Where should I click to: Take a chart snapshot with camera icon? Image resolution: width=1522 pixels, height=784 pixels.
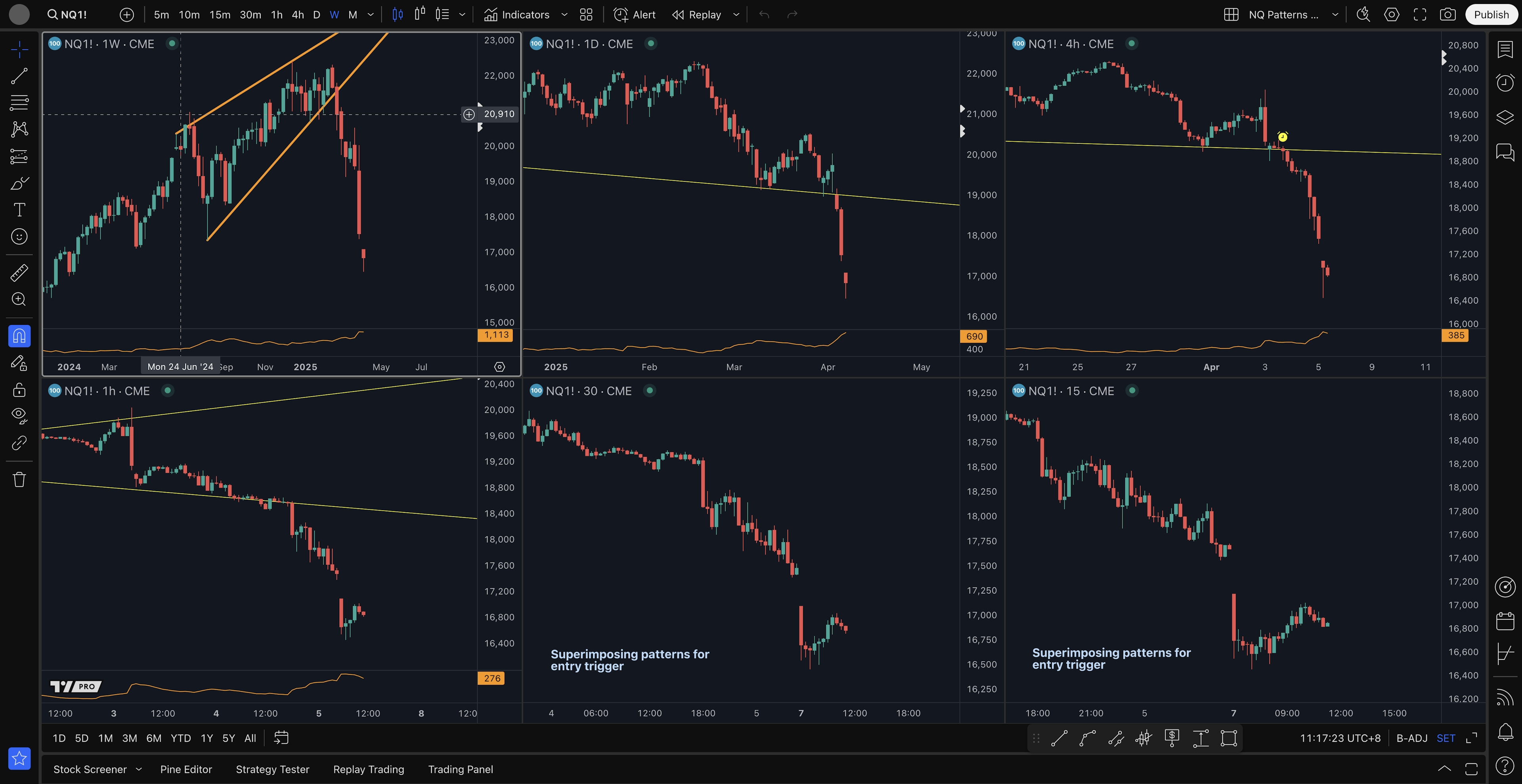[x=1447, y=15]
